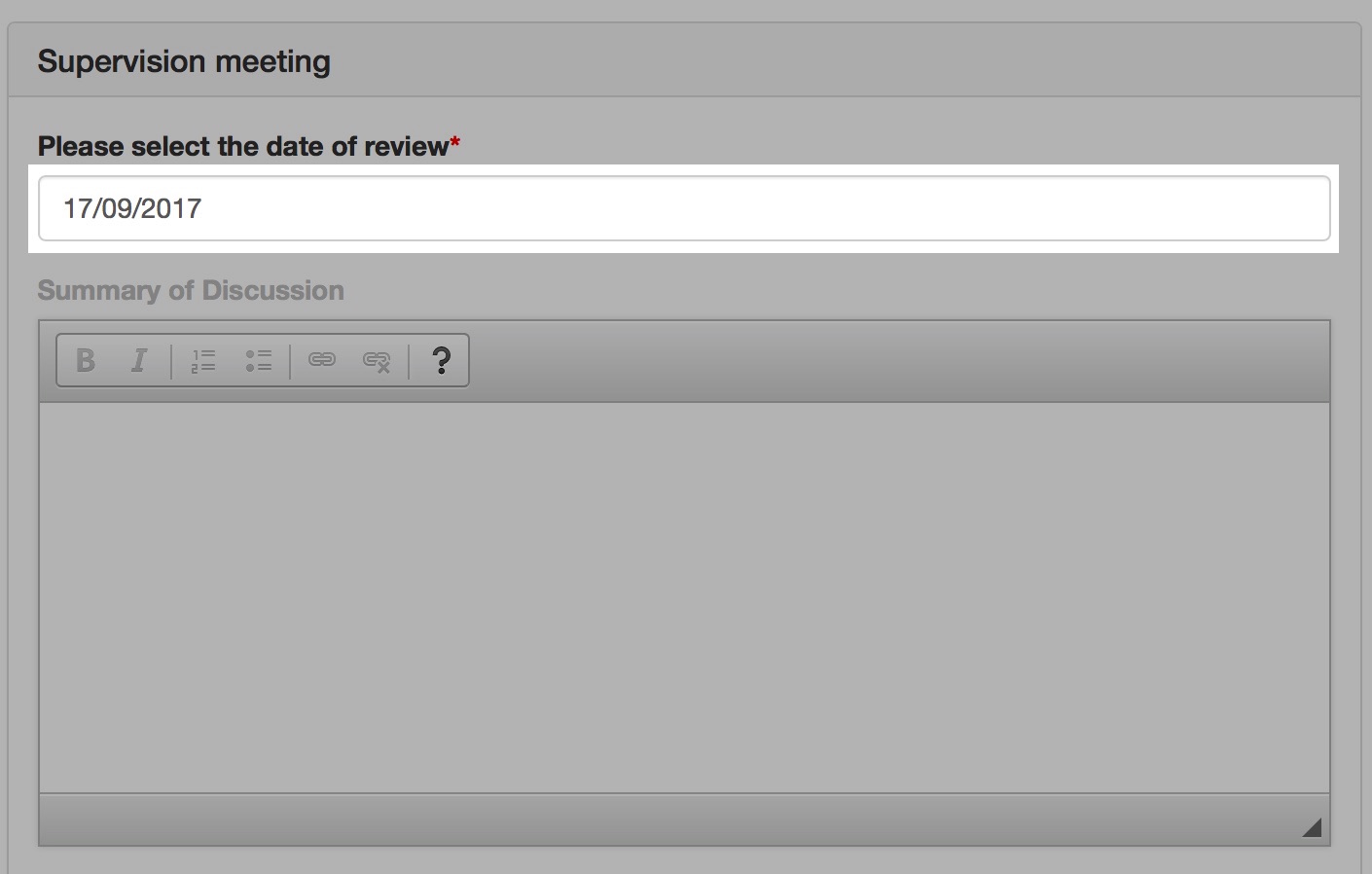Toggle italic formatting in the editor

pyautogui.click(x=139, y=360)
